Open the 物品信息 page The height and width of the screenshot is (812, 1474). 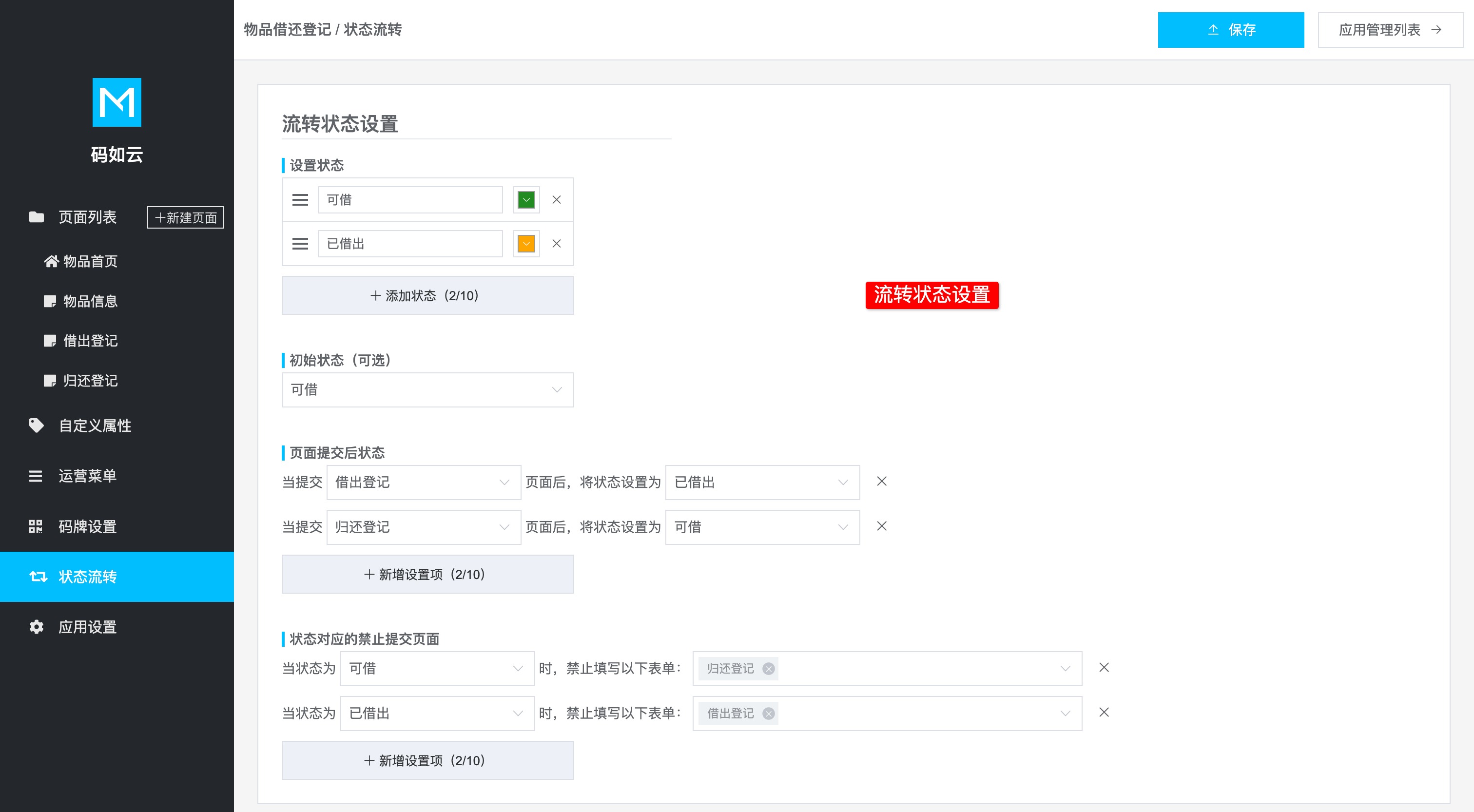coord(90,301)
